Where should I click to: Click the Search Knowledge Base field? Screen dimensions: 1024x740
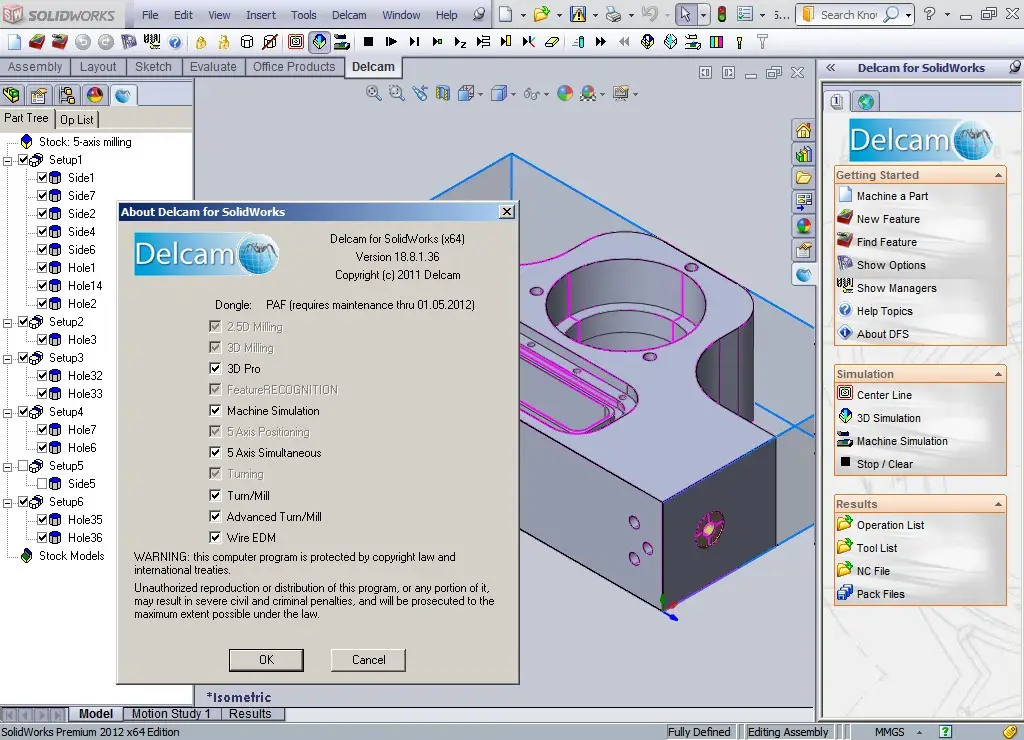pyautogui.click(x=848, y=15)
